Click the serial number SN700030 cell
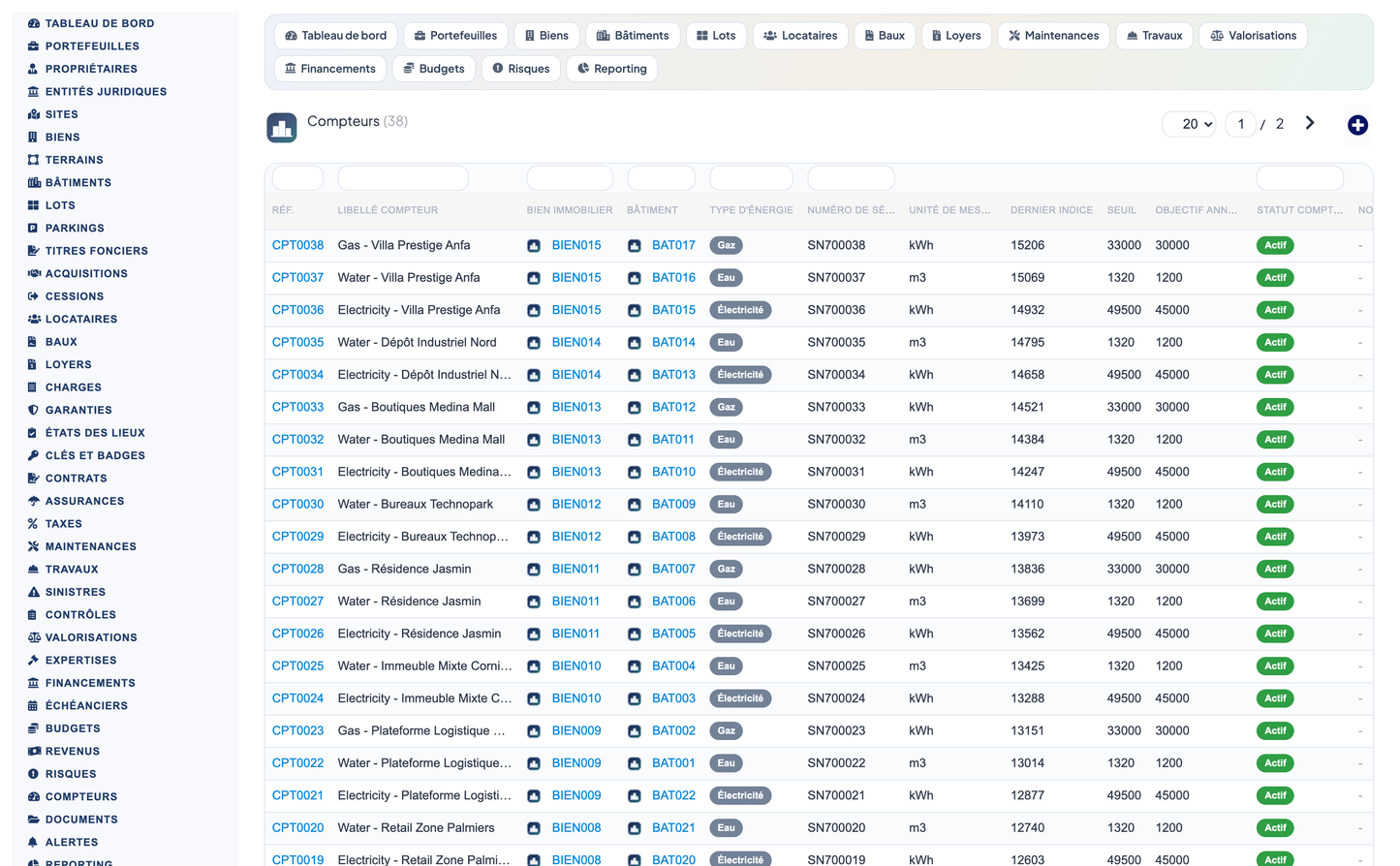Screen dimensions: 1400x866 [x=836, y=504]
